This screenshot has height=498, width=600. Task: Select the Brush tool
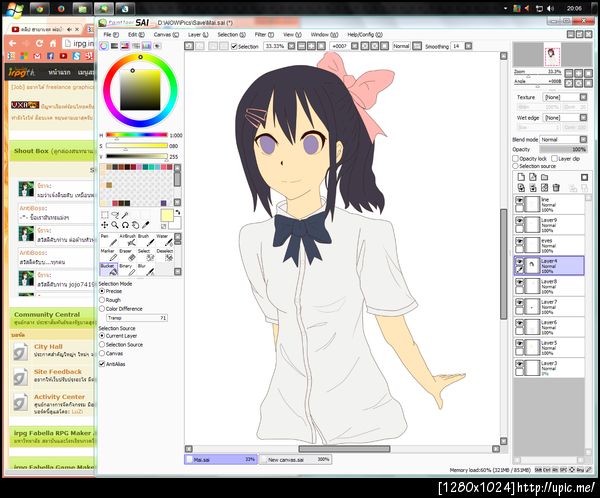(x=146, y=240)
